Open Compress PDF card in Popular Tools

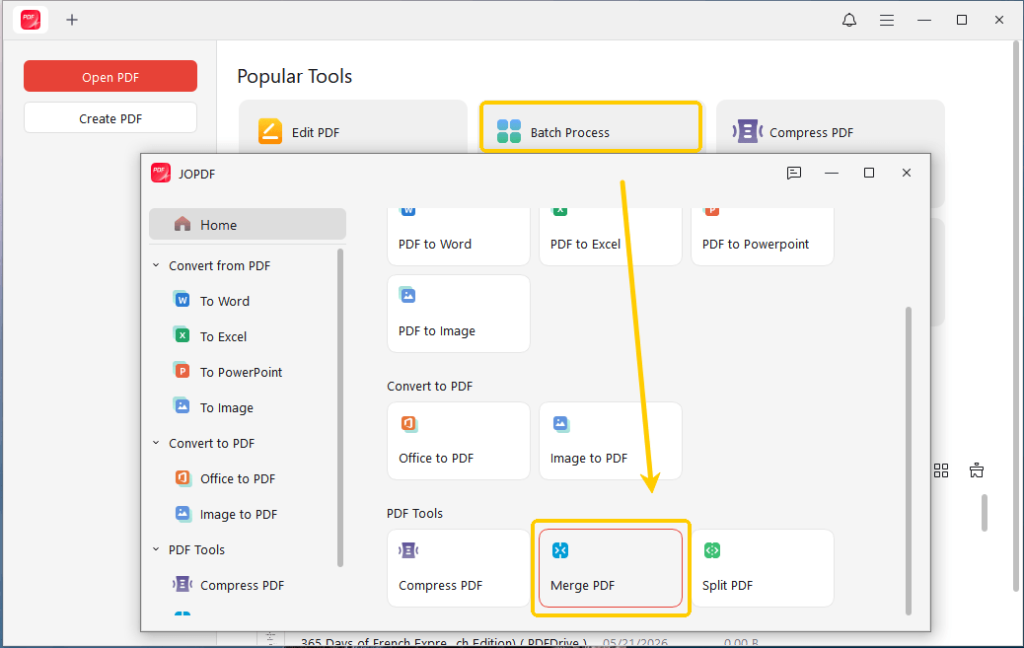click(830, 129)
